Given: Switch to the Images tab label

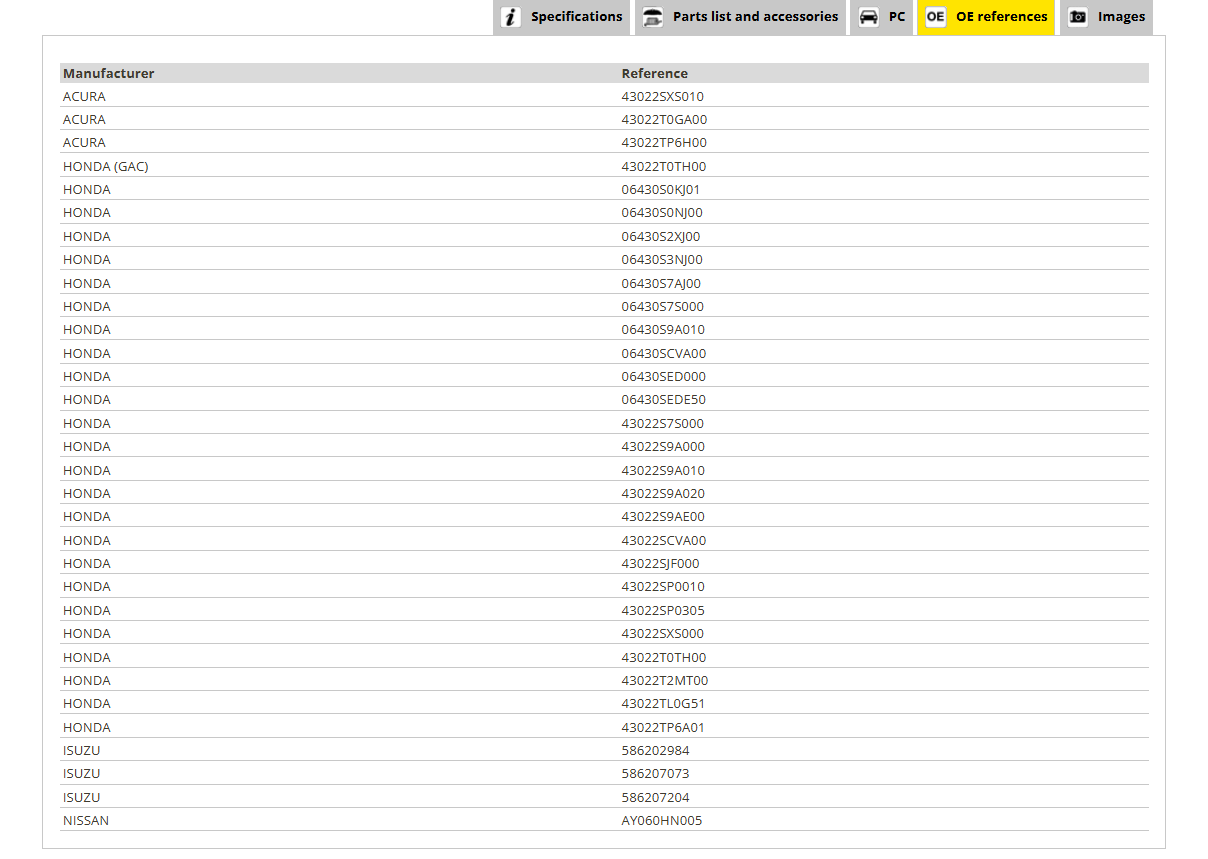Looking at the screenshot, I should 1121,16.
